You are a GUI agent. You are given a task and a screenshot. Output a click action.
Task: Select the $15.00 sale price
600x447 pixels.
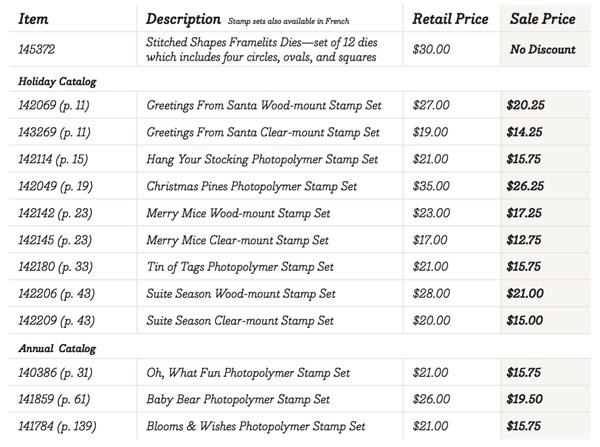pyautogui.click(x=525, y=321)
